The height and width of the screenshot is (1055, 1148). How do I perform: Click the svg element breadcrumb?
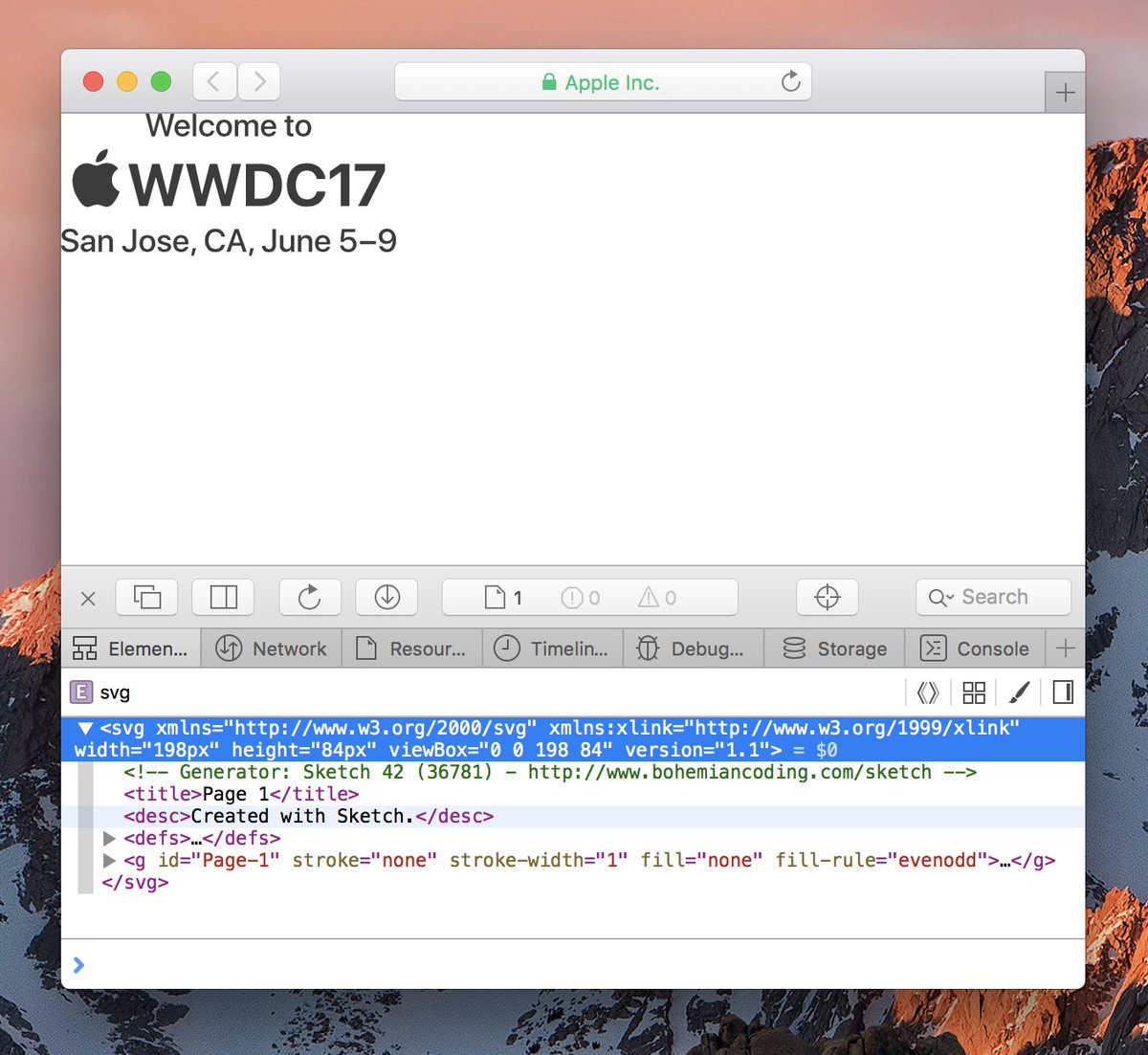tap(101, 692)
